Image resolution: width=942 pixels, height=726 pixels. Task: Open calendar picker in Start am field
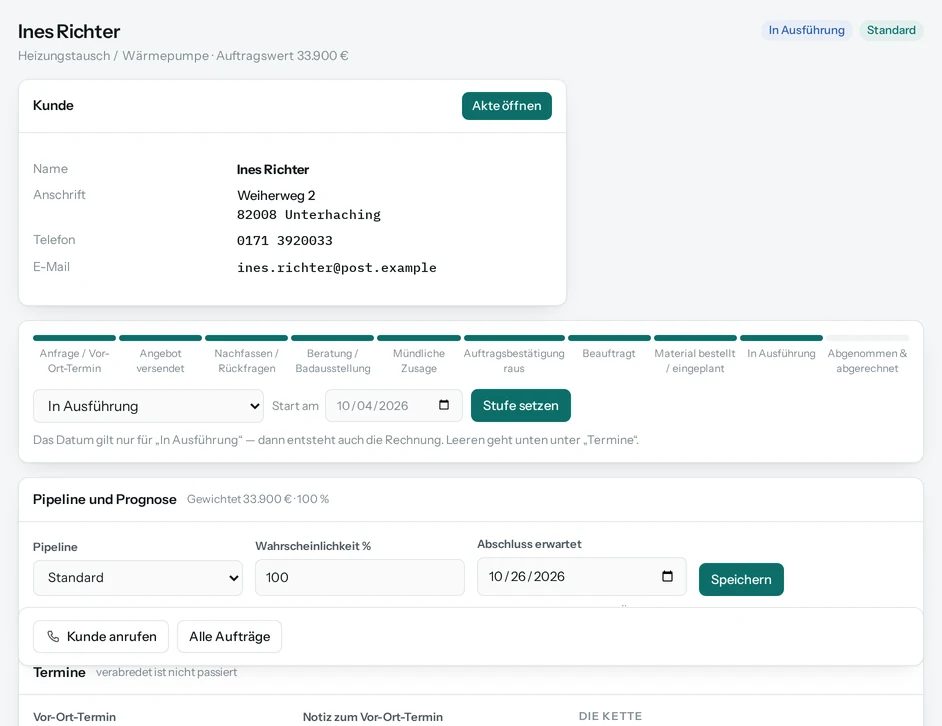[x=444, y=405]
